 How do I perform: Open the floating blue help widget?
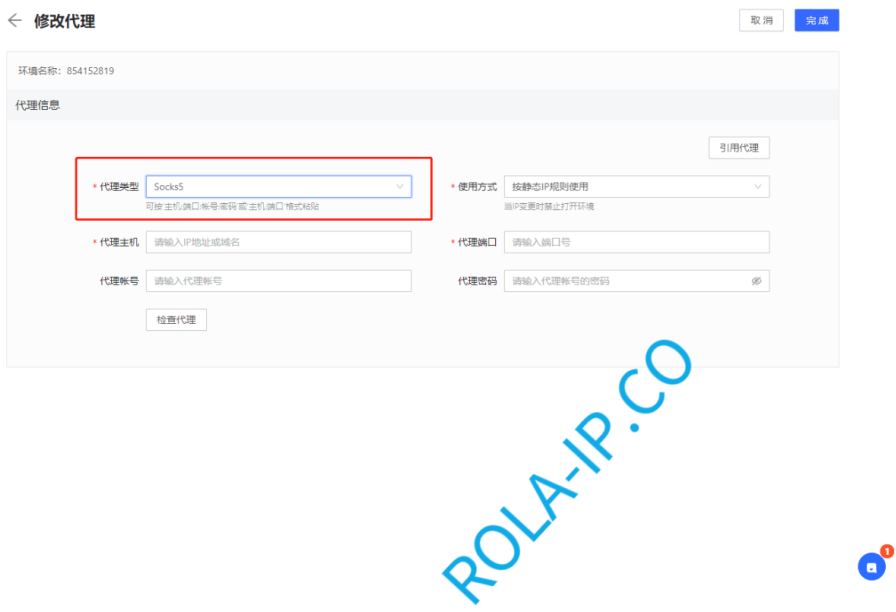click(x=871, y=567)
